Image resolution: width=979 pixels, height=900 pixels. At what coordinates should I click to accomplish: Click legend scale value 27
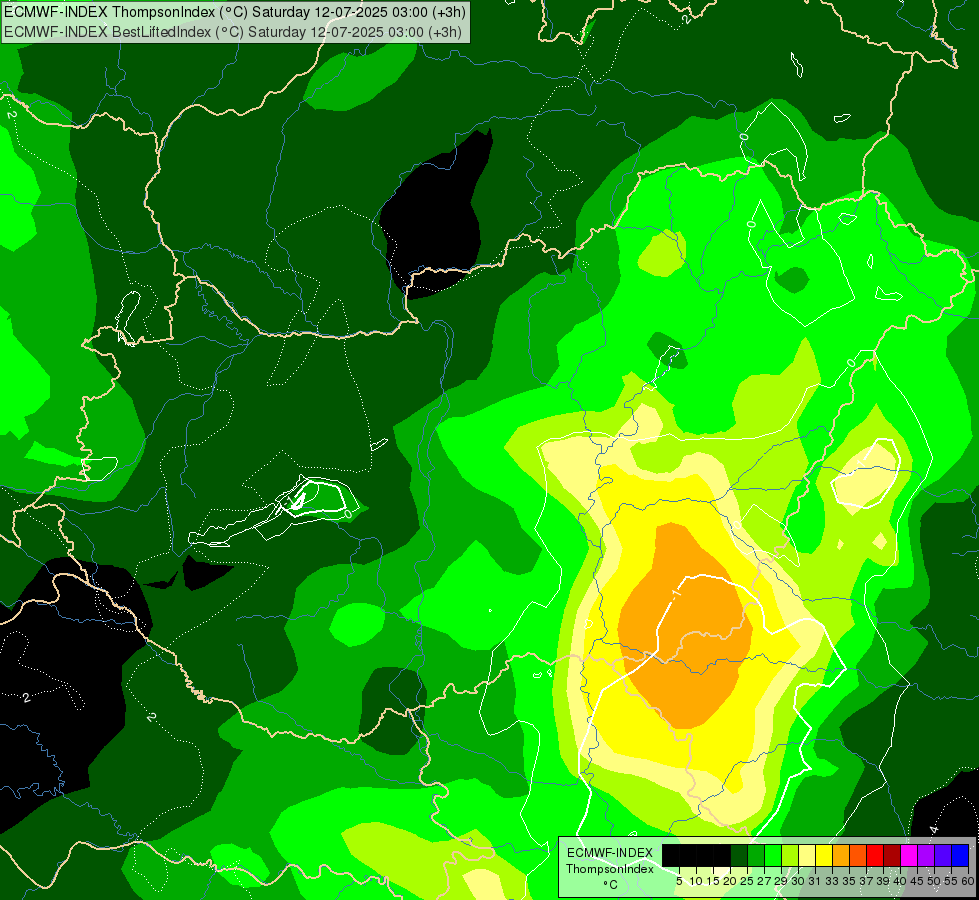pyautogui.click(x=764, y=881)
